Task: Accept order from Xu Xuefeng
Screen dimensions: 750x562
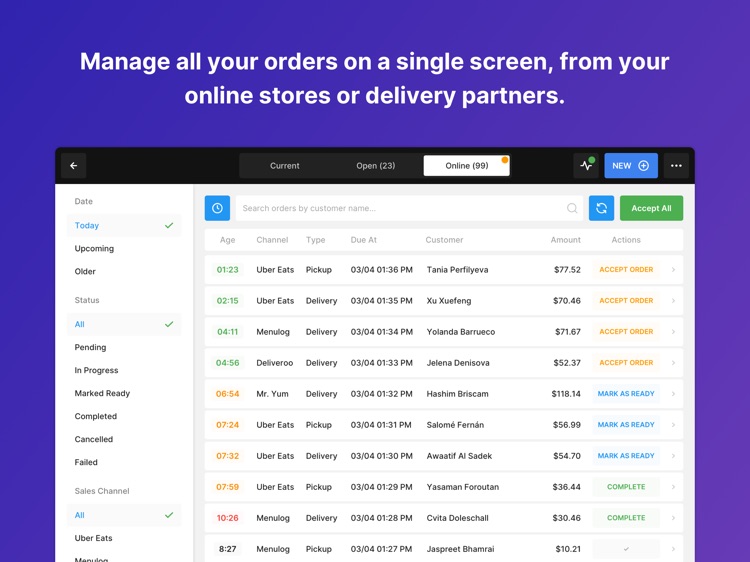Action: pos(626,300)
